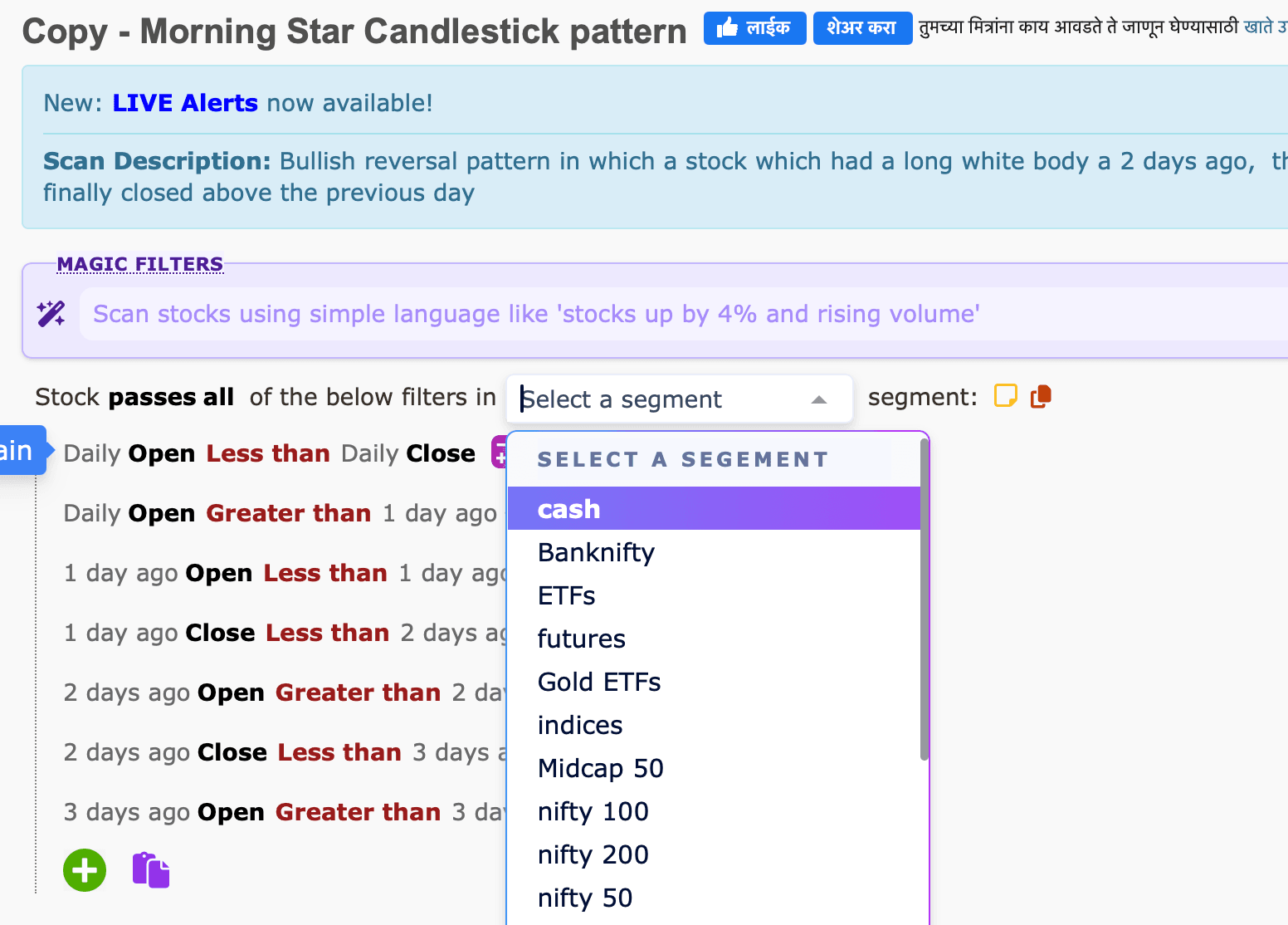
Task: Click the purple plus badge after Daily Close
Action: 503,453
